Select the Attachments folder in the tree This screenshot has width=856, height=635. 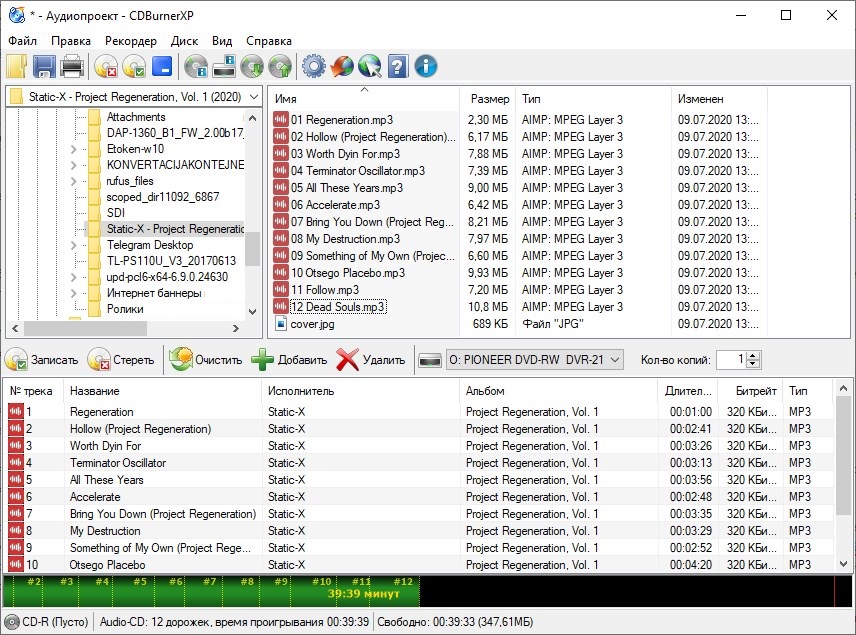pos(136,117)
